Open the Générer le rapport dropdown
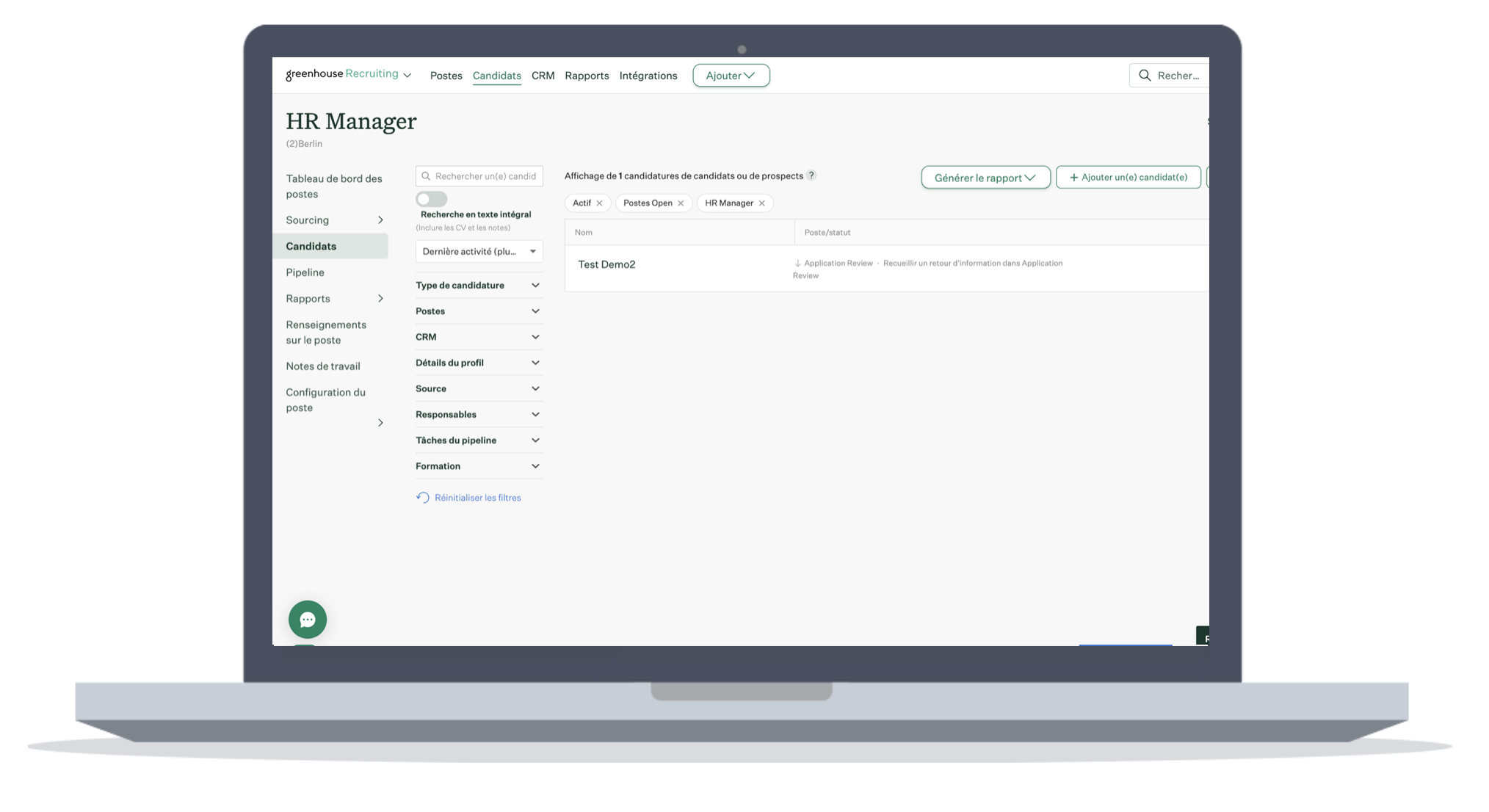The height and width of the screenshot is (812, 1489). pyautogui.click(x=985, y=178)
